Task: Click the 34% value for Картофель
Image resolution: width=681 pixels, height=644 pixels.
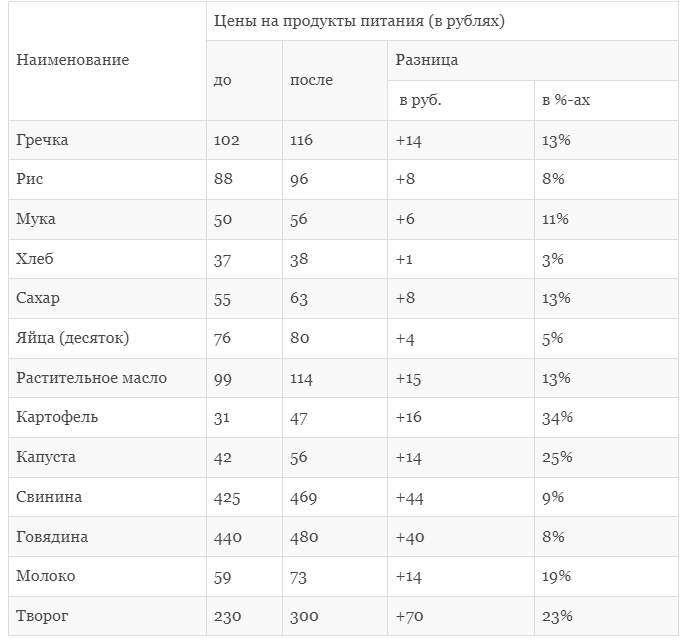Action: [557, 417]
